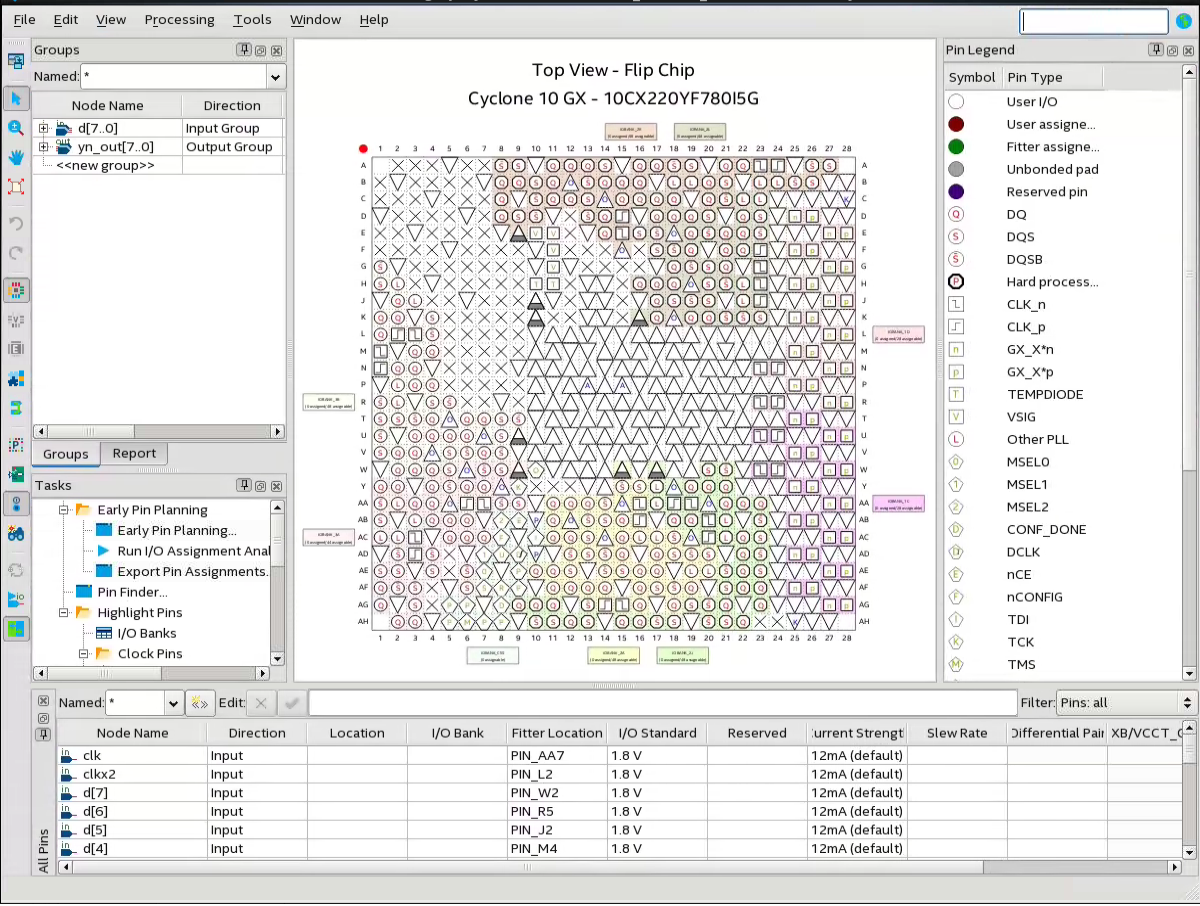Open the Filter Pins: all dropdown
The height and width of the screenshot is (906, 1200).
(x=1126, y=703)
